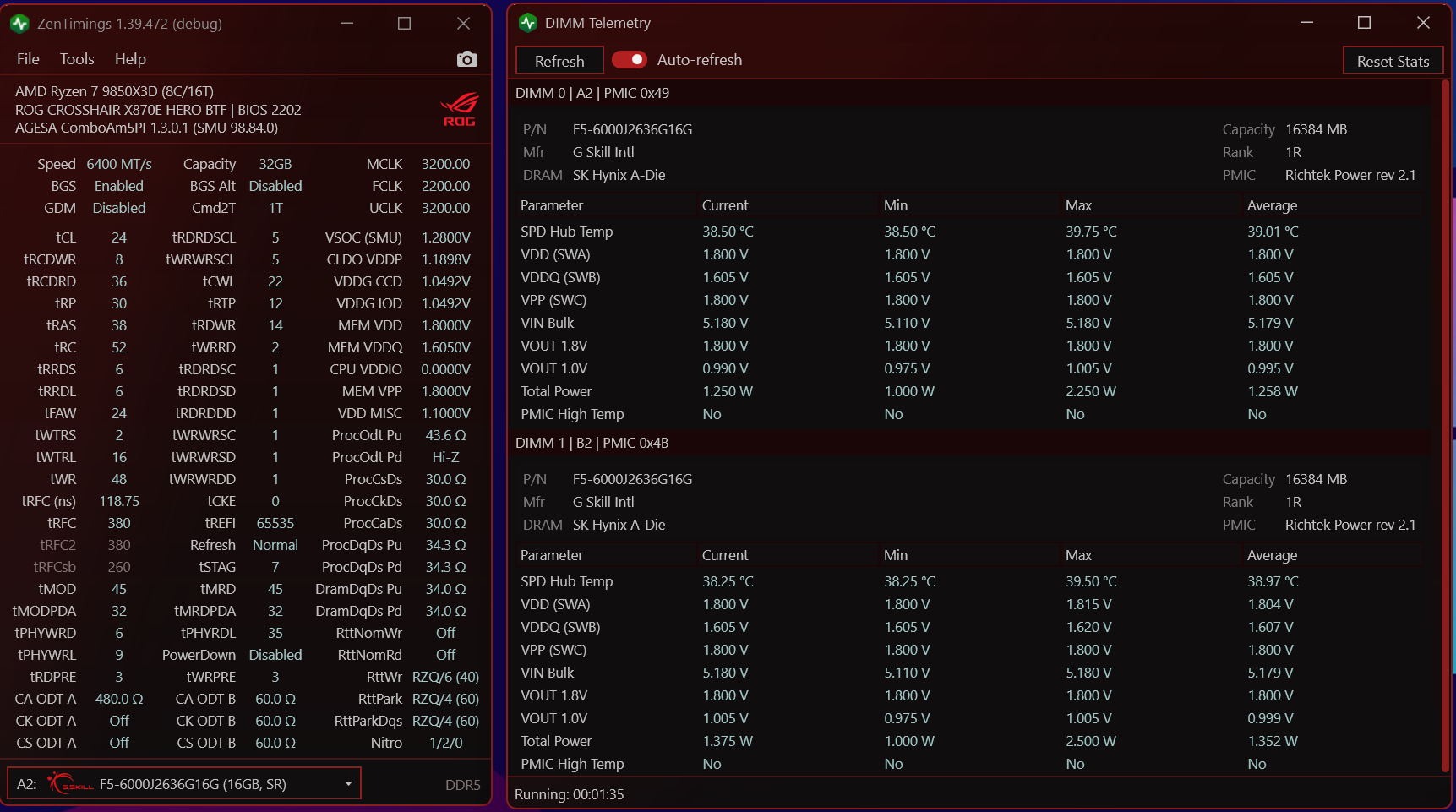Click the G.Skill logo in module selector

point(71,784)
